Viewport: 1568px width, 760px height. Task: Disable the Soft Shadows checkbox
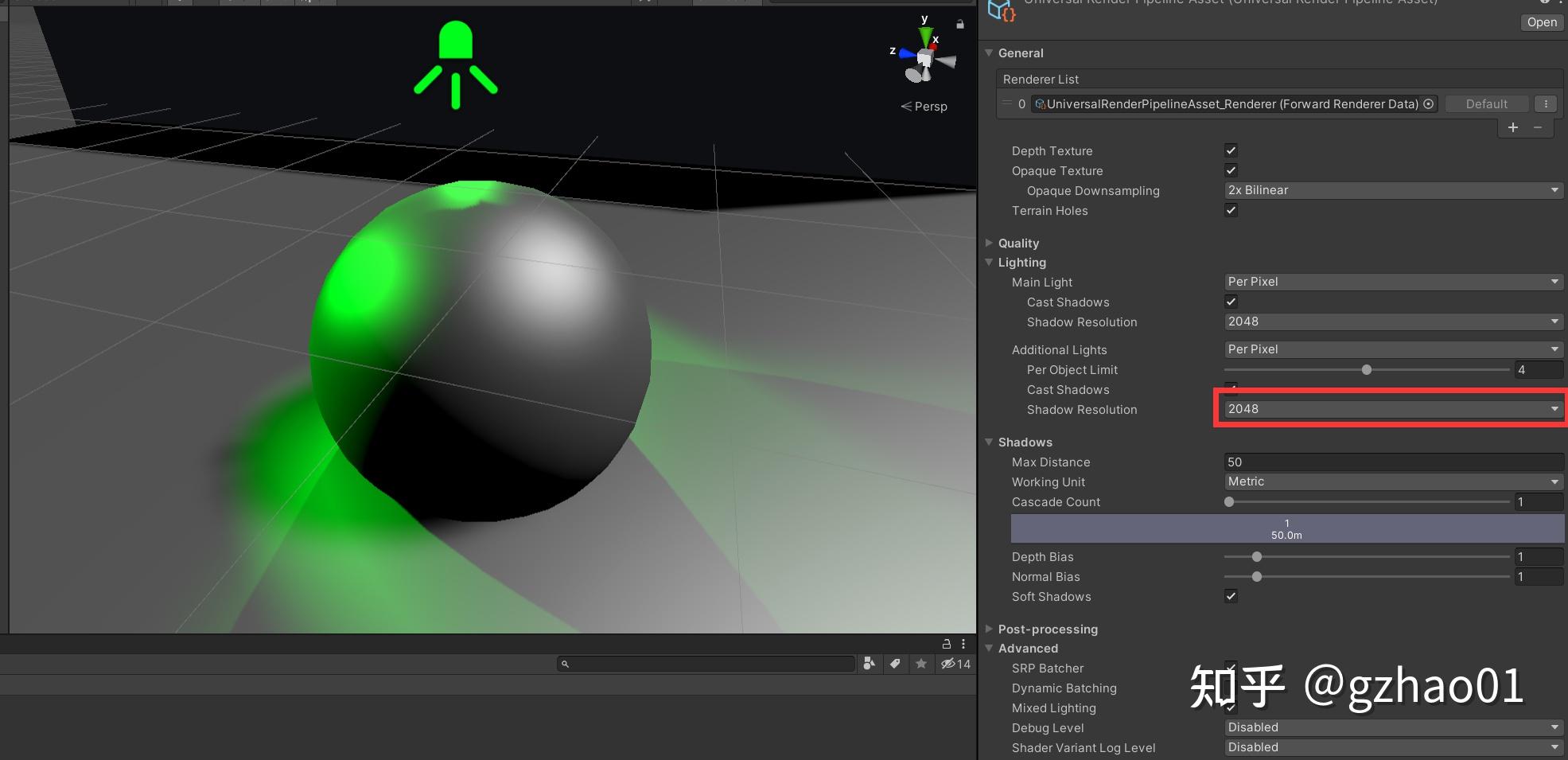(1231, 596)
